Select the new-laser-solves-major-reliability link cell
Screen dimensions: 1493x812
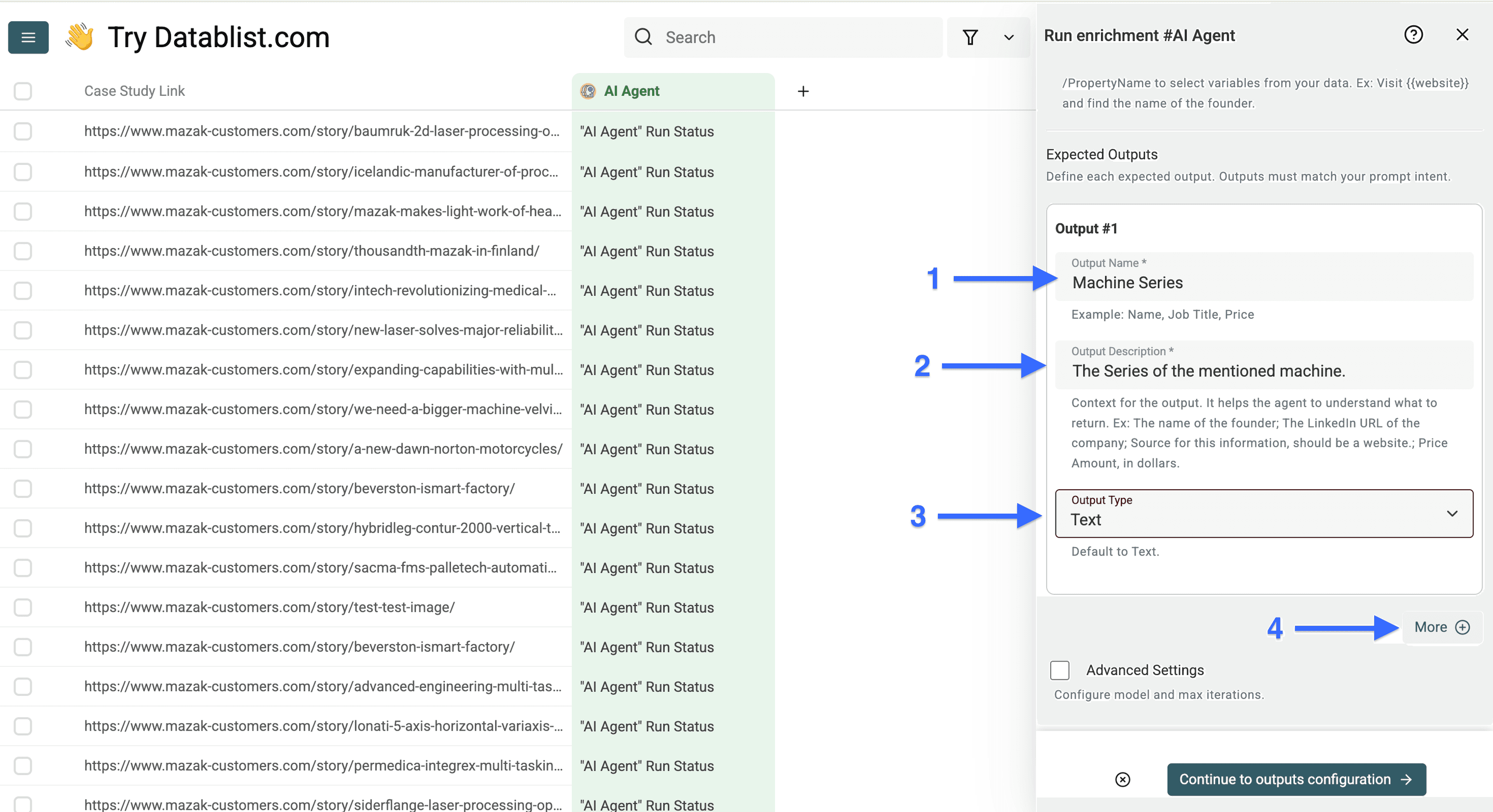point(323,330)
